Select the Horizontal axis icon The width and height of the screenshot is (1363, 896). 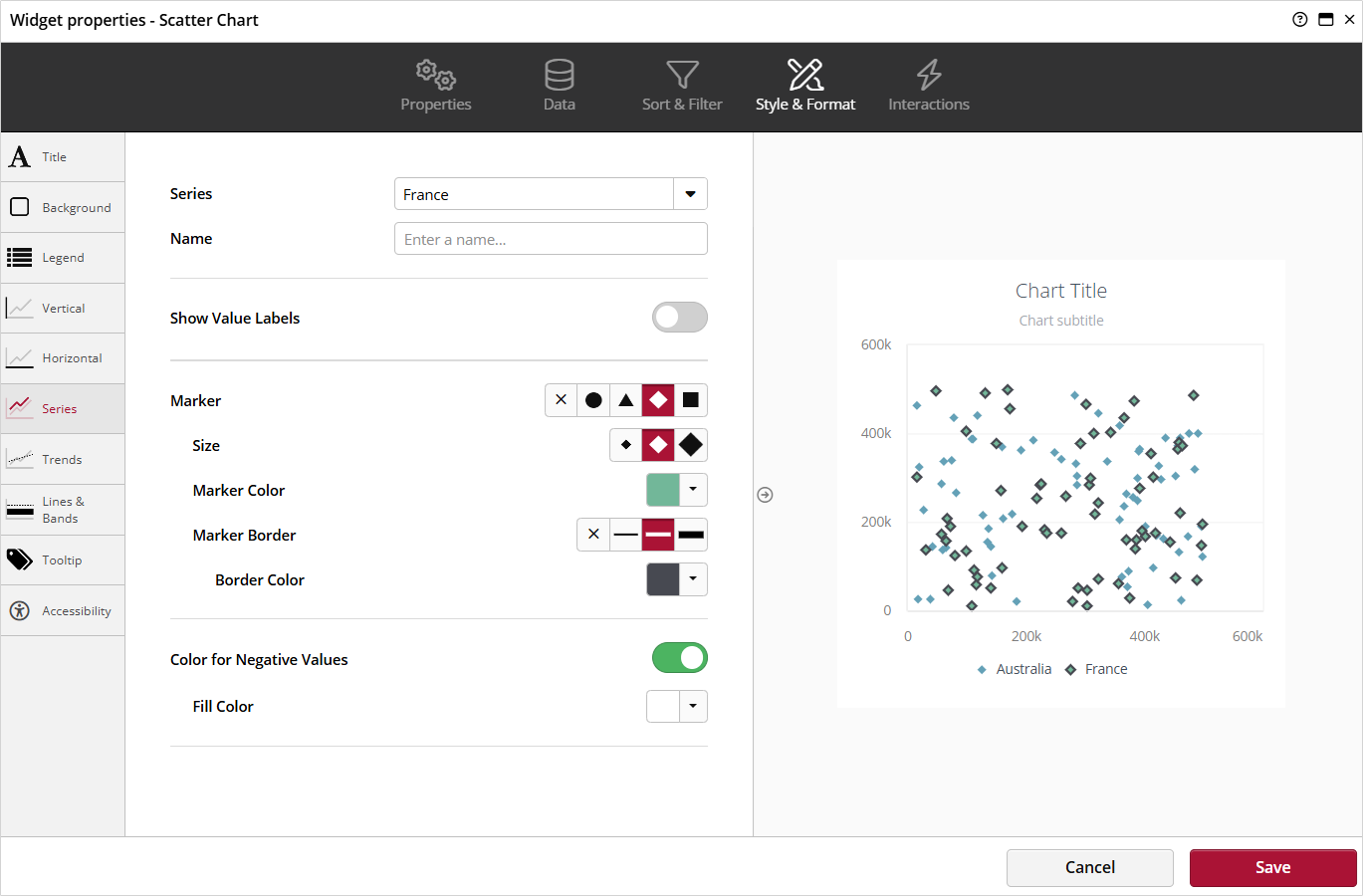20,358
